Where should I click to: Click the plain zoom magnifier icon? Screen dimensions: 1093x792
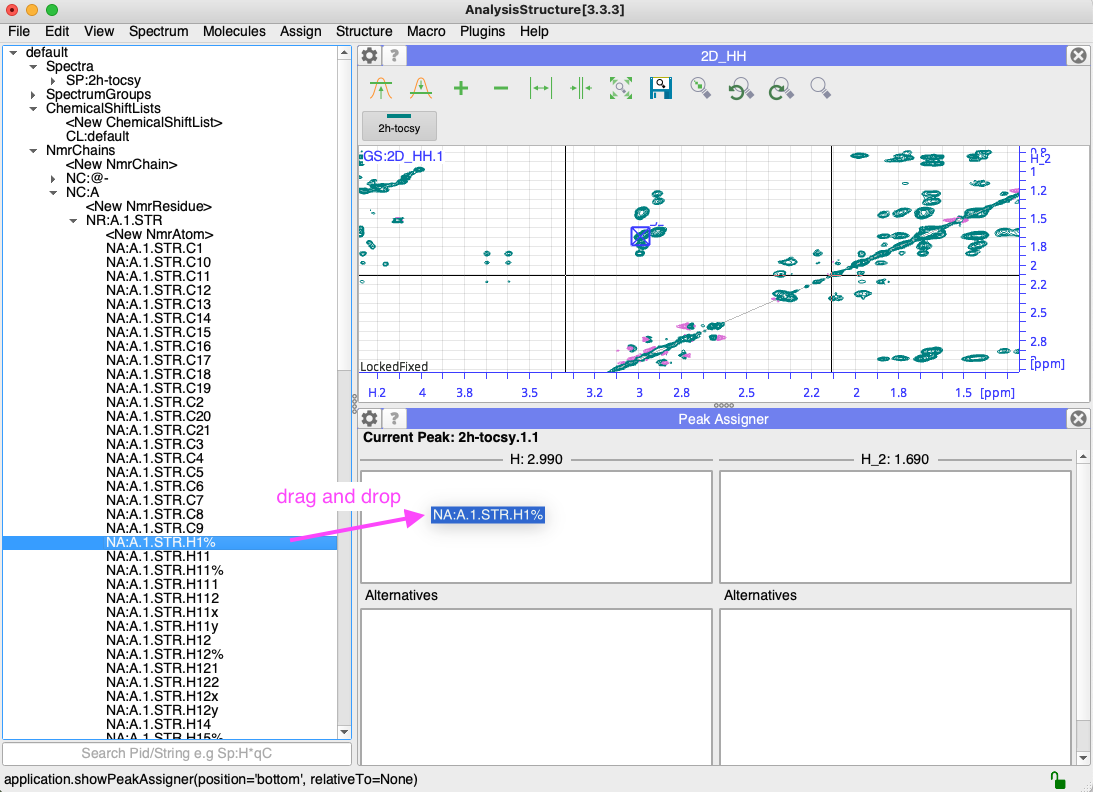coord(820,89)
